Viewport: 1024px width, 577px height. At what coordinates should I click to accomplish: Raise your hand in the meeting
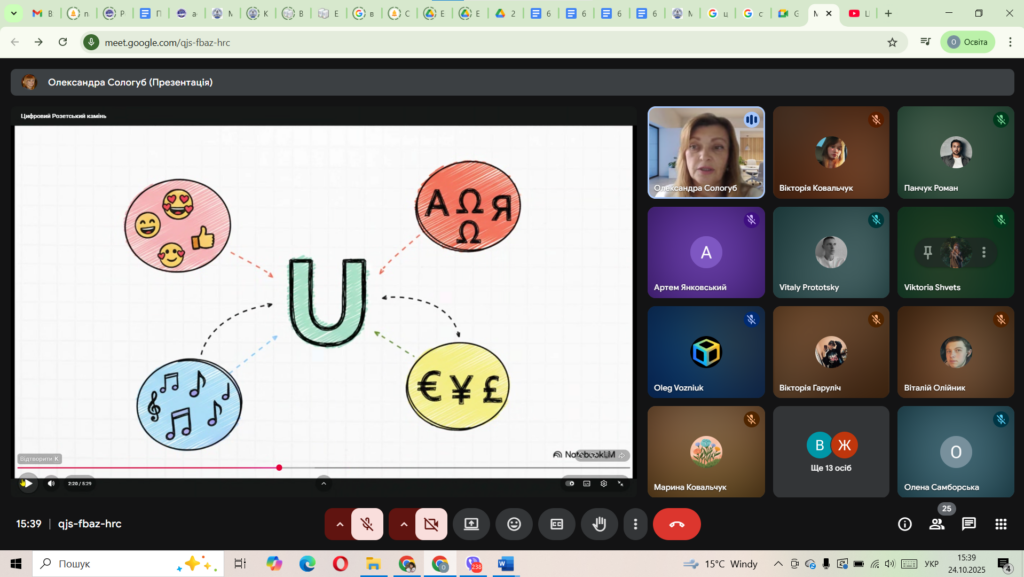[x=600, y=523]
